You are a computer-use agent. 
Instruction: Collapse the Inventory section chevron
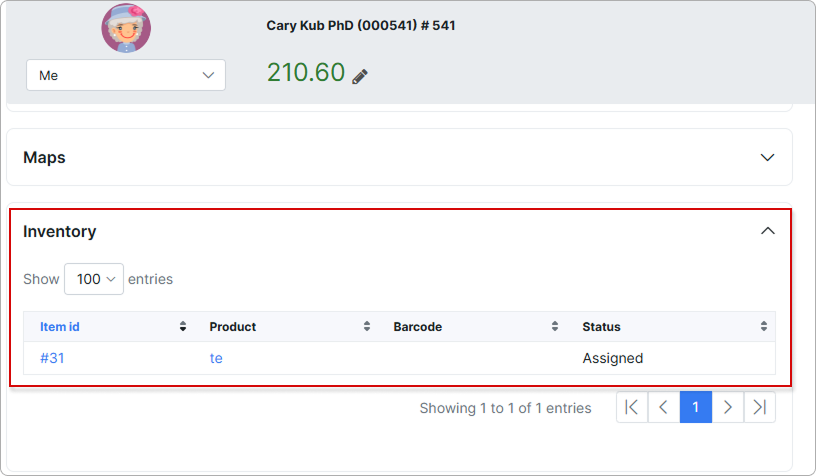pyautogui.click(x=767, y=231)
